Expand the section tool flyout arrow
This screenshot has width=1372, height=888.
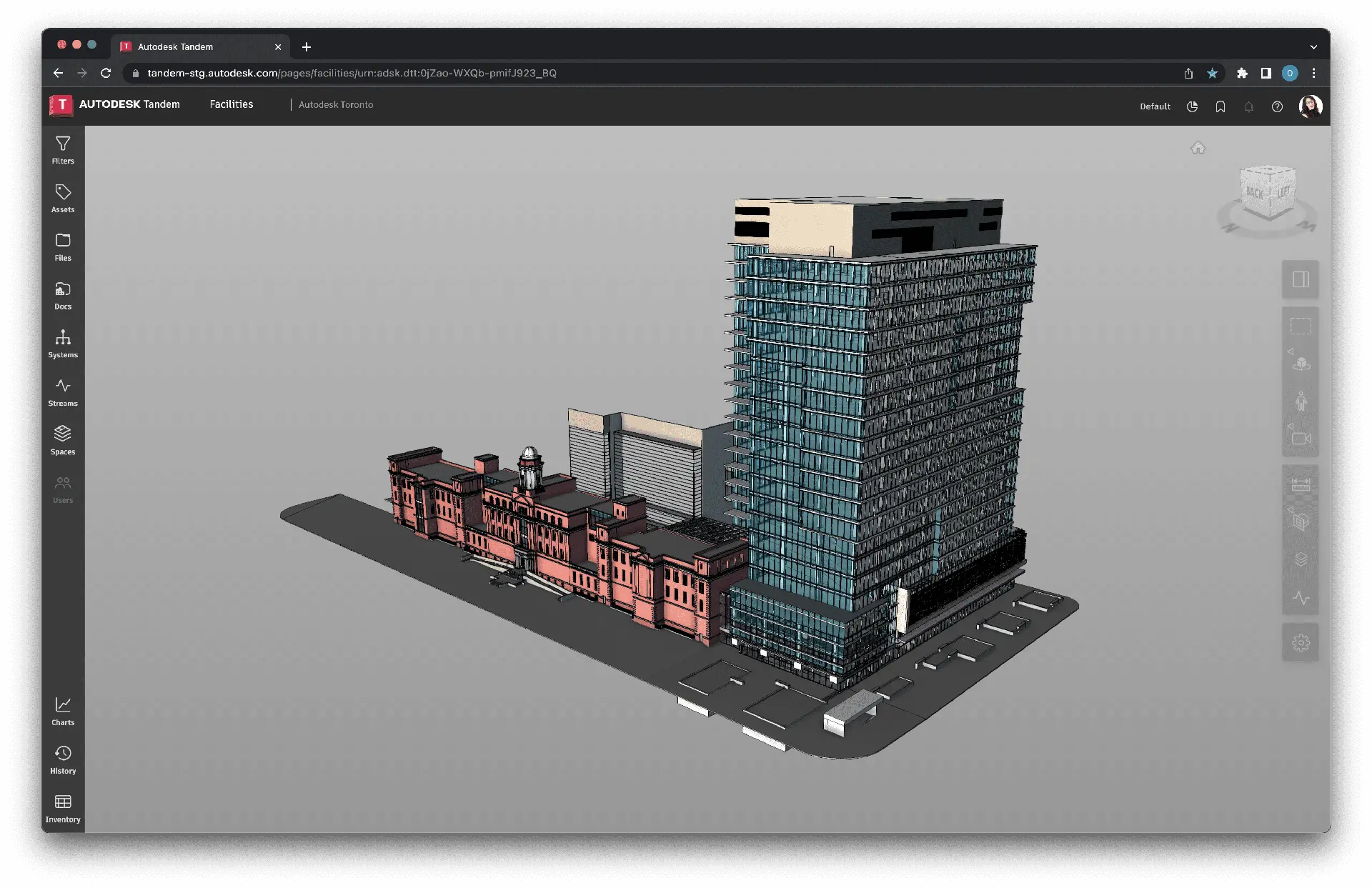1290,509
